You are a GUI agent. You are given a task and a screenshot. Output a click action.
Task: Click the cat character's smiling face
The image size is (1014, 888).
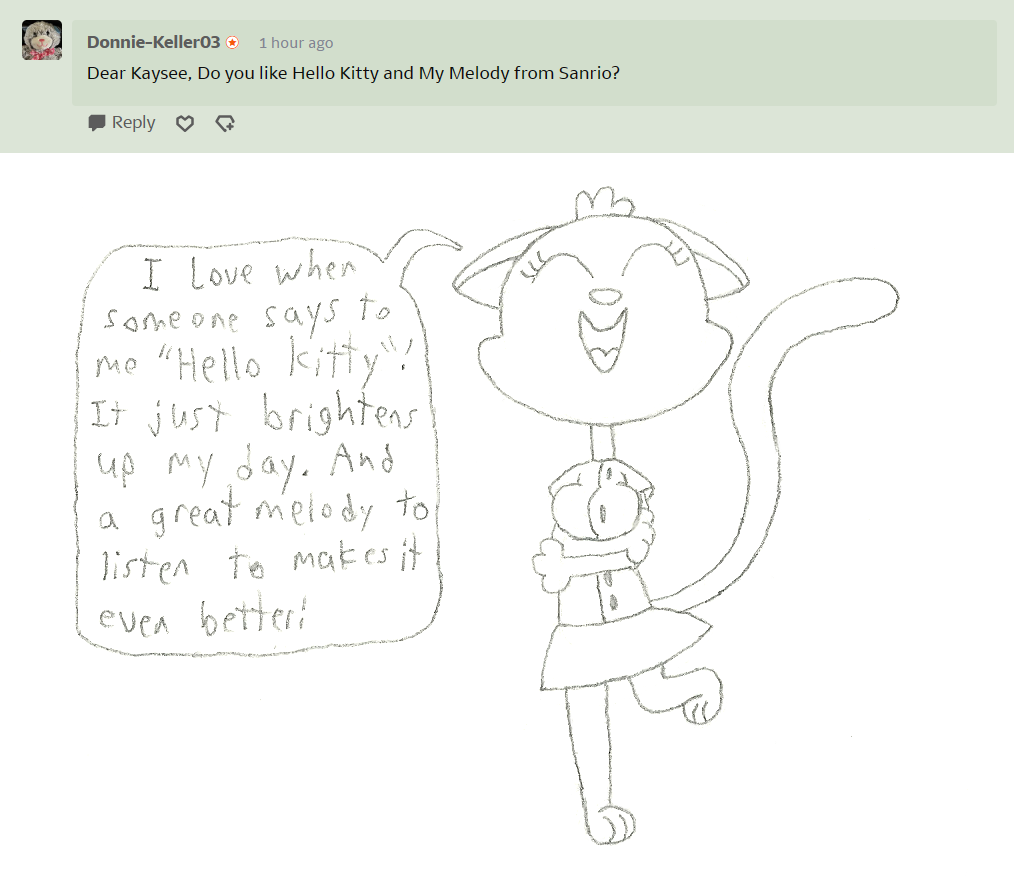pyautogui.click(x=605, y=323)
